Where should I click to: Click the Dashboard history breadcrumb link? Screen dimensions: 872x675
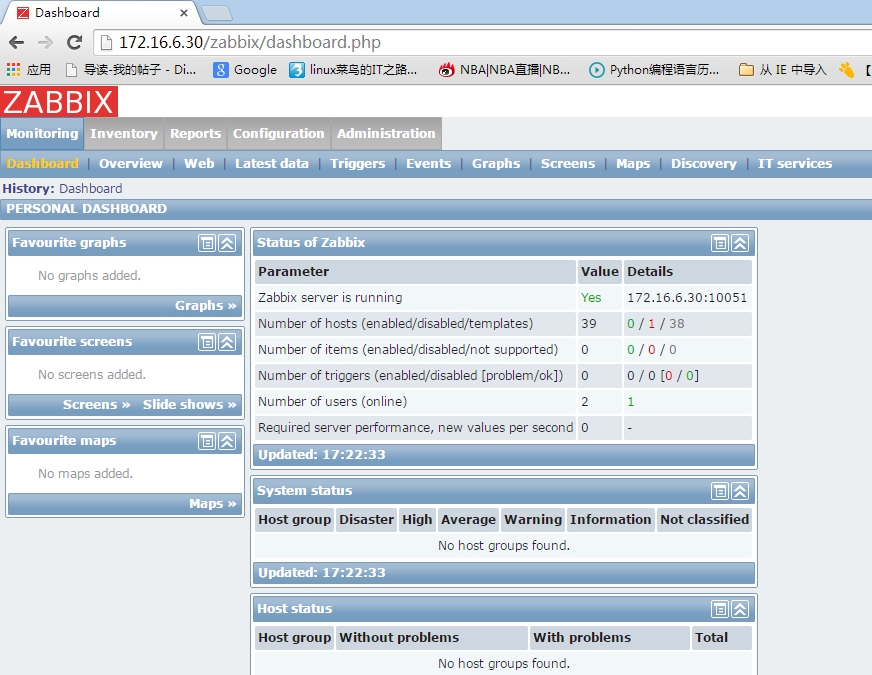[x=91, y=188]
